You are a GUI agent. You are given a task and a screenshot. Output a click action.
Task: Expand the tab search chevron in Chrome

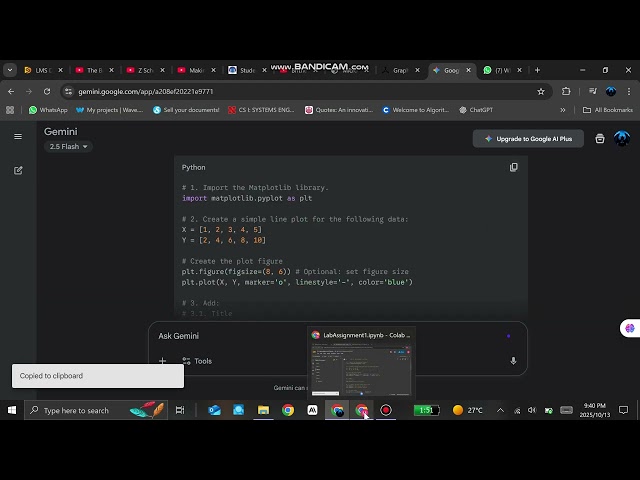(x=10, y=70)
